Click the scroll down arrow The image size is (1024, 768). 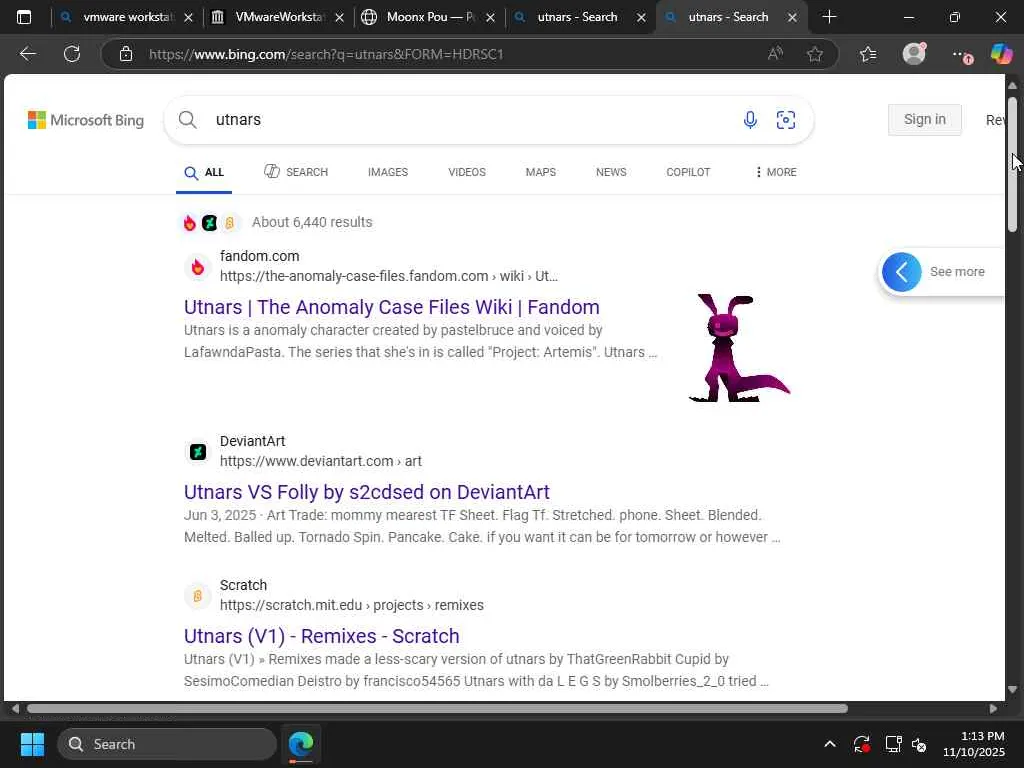[1012, 690]
